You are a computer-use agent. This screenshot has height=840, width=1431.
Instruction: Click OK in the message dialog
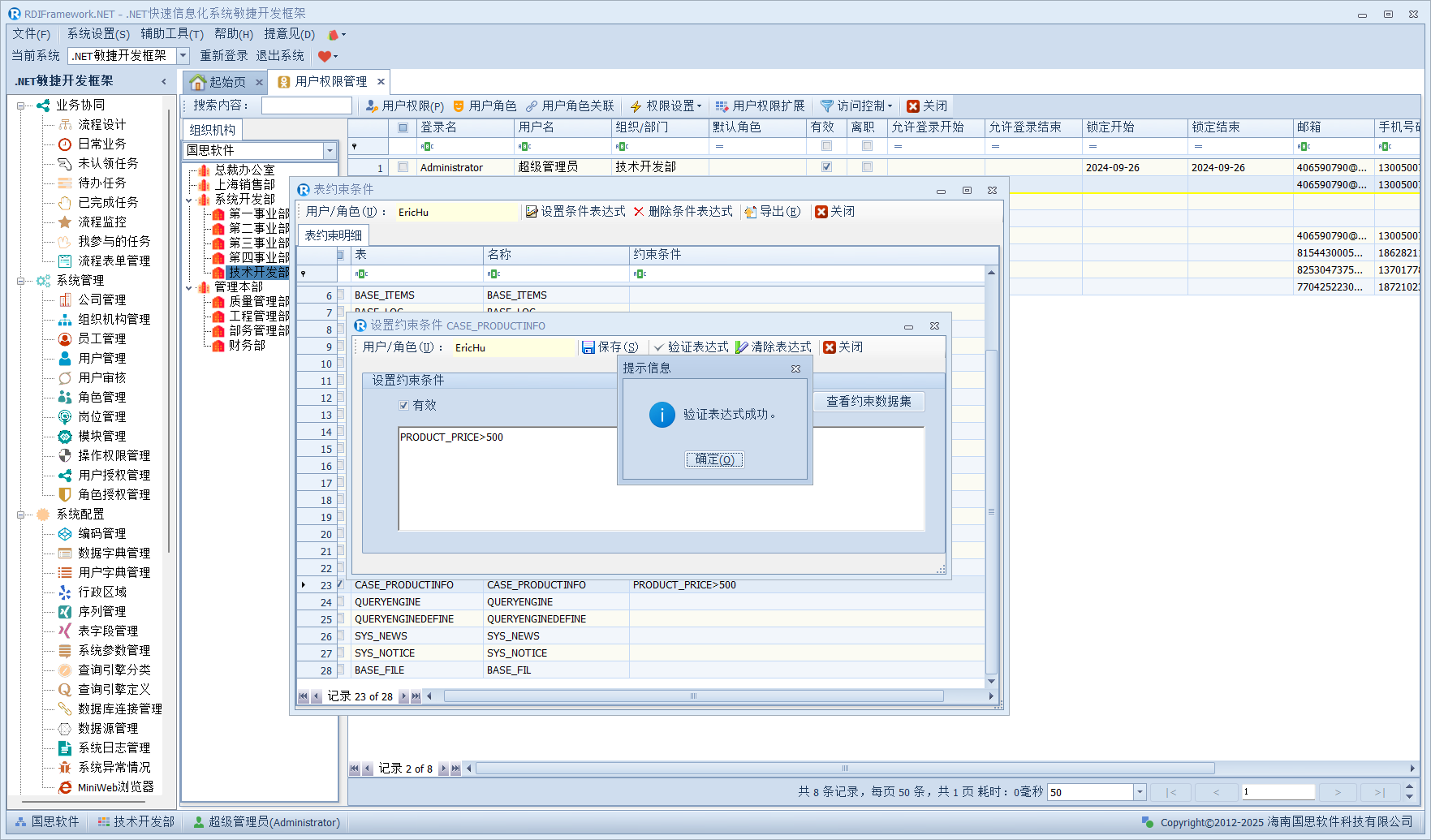tap(714, 459)
